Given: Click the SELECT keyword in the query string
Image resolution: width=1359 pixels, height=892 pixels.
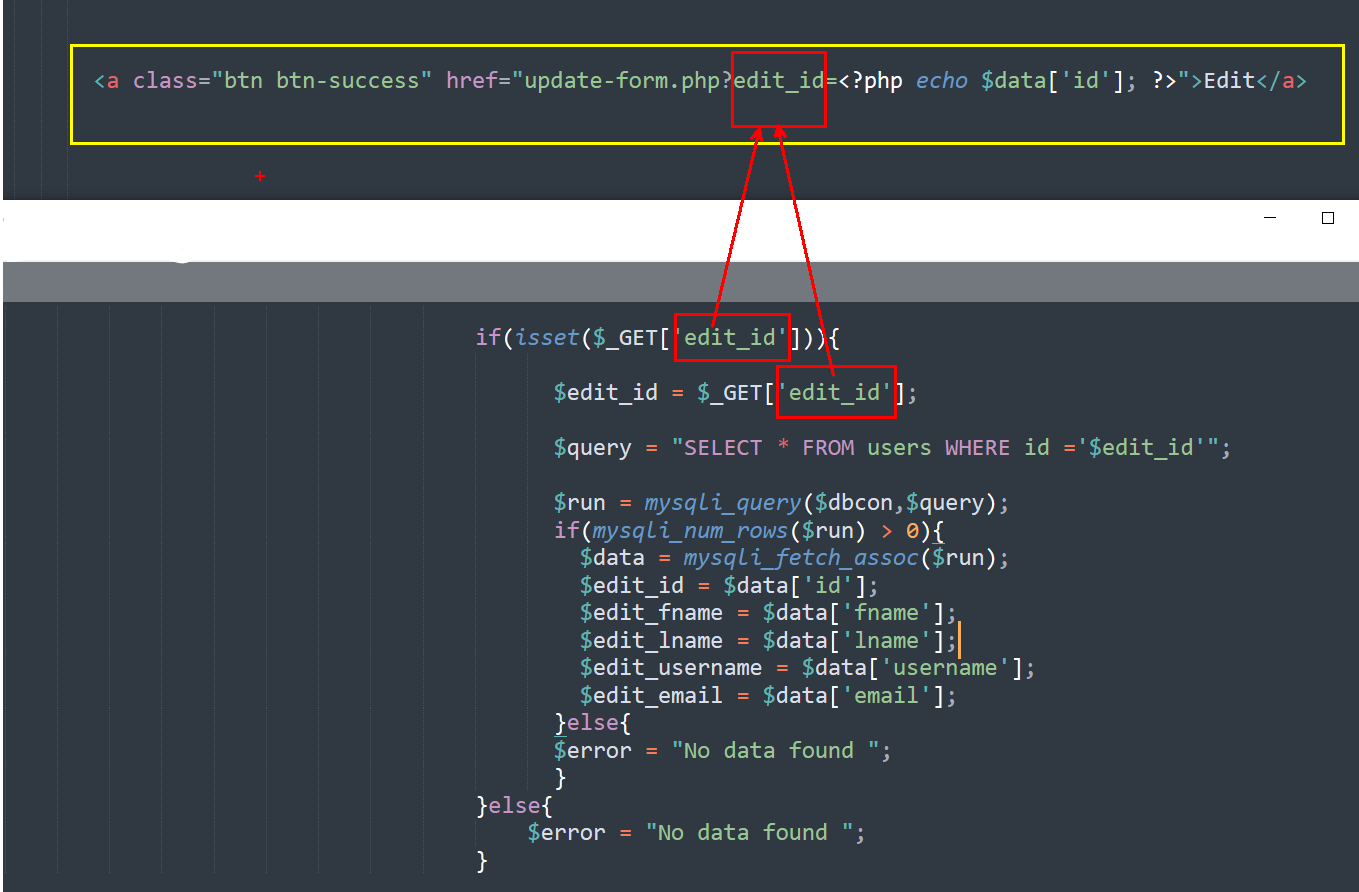Looking at the screenshot, I should (723, 447).
